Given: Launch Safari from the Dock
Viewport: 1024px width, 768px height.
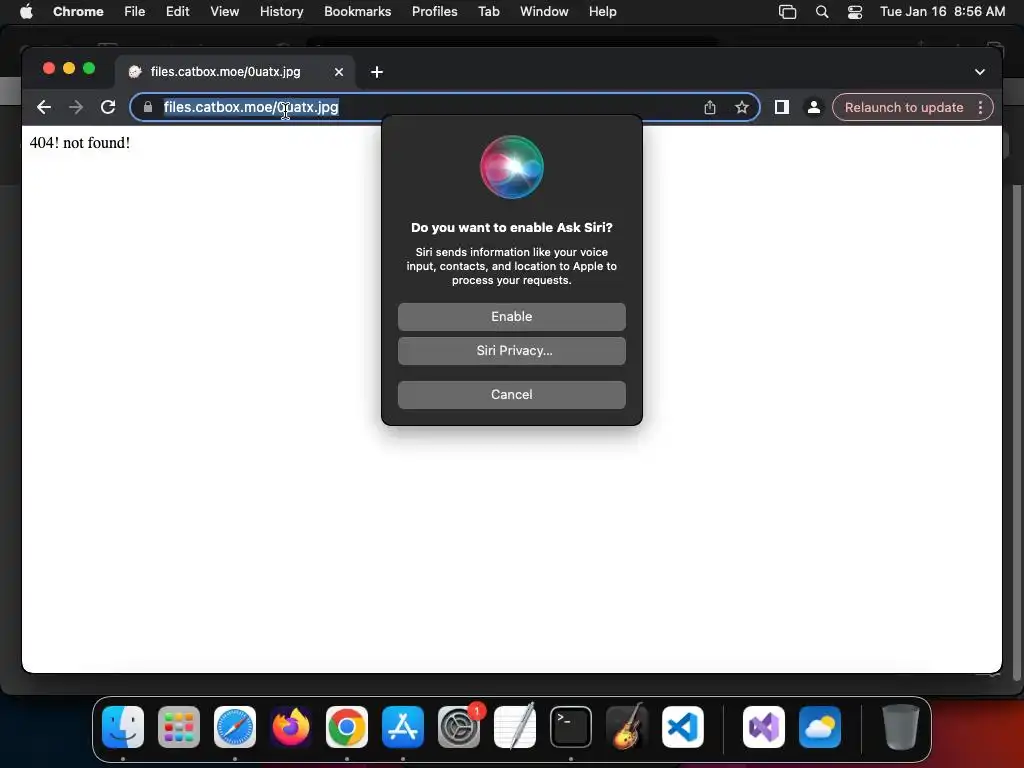Looking at the screenshot, I should click(235, 727).
